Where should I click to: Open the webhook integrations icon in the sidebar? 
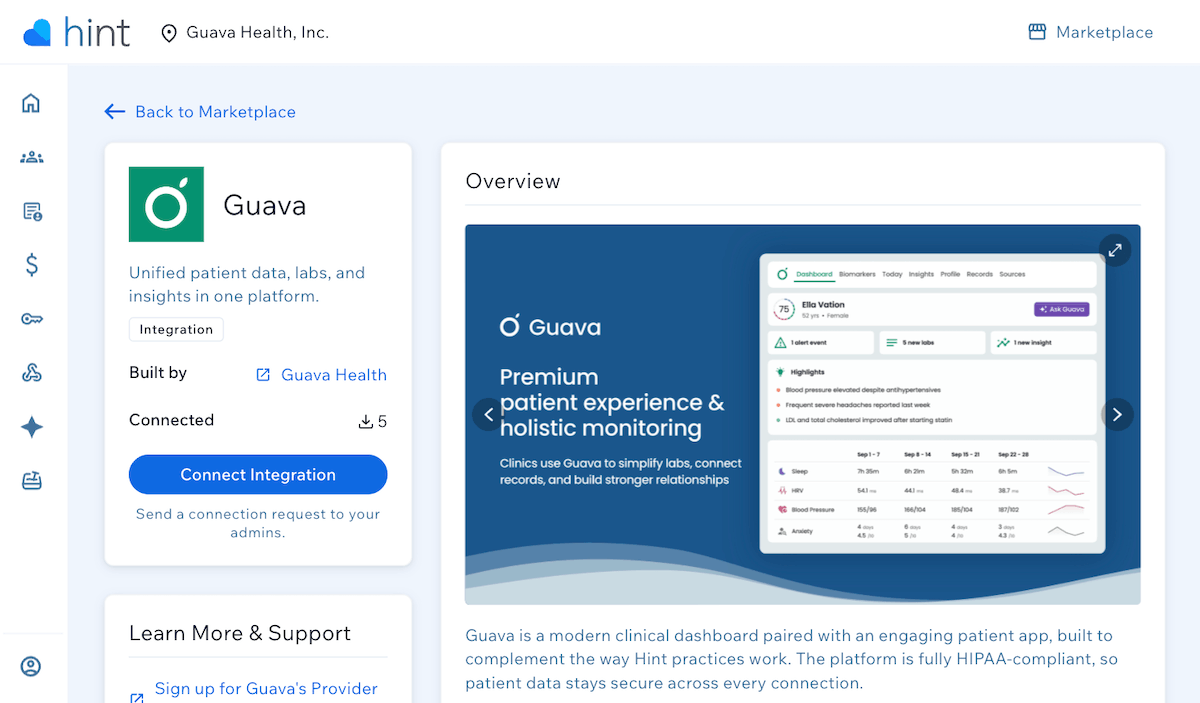pos(31,373)
